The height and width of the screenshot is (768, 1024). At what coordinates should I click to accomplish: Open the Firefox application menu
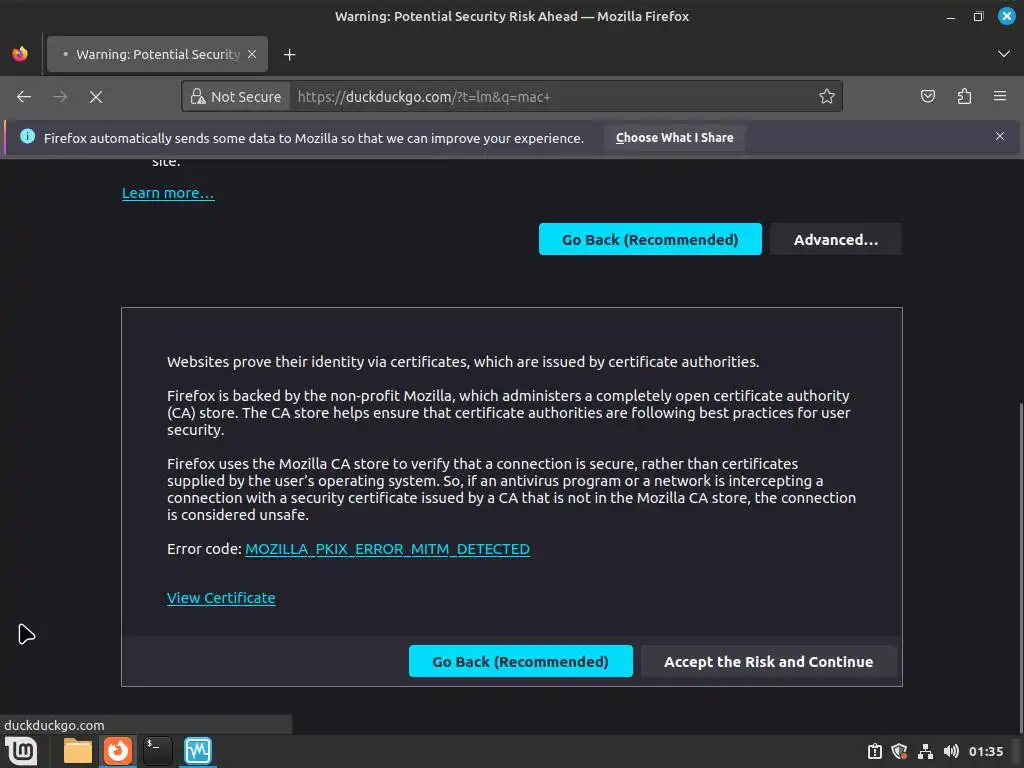[x=1000, y=97]
